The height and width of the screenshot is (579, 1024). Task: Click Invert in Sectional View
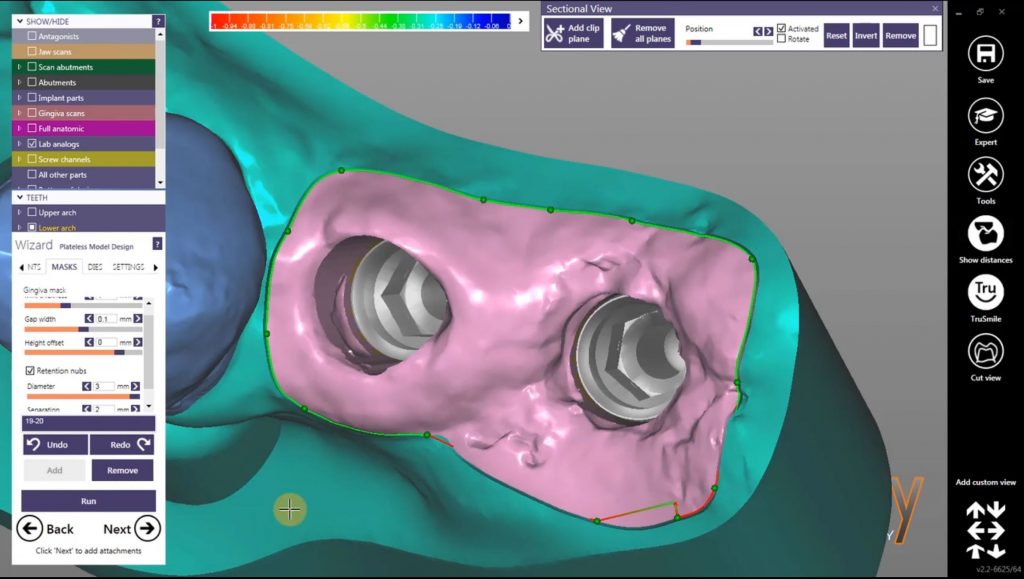pos(866,36)
